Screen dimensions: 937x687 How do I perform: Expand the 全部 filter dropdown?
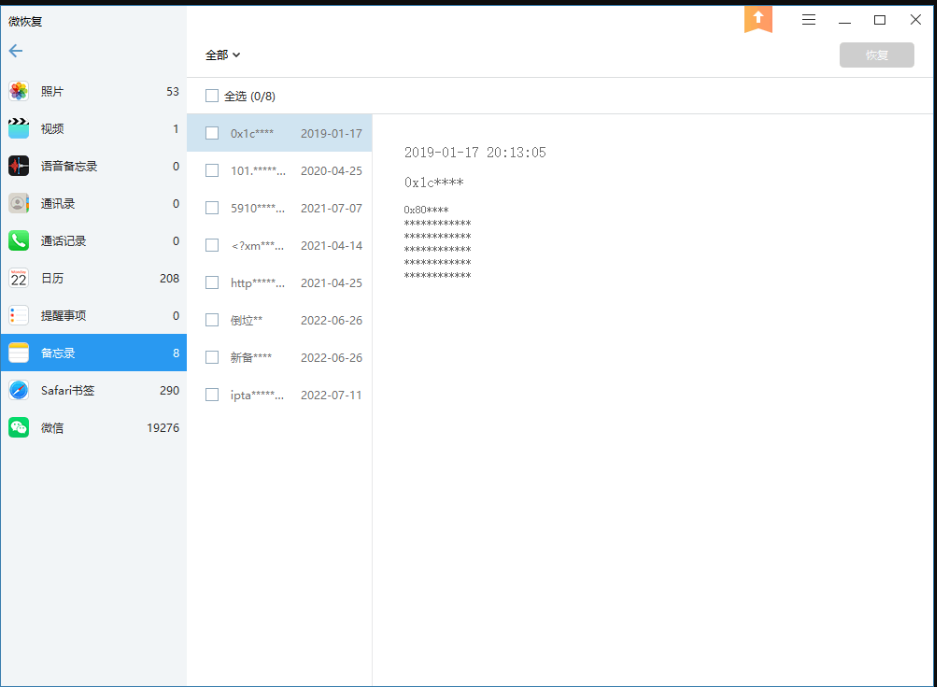[223, 55]
